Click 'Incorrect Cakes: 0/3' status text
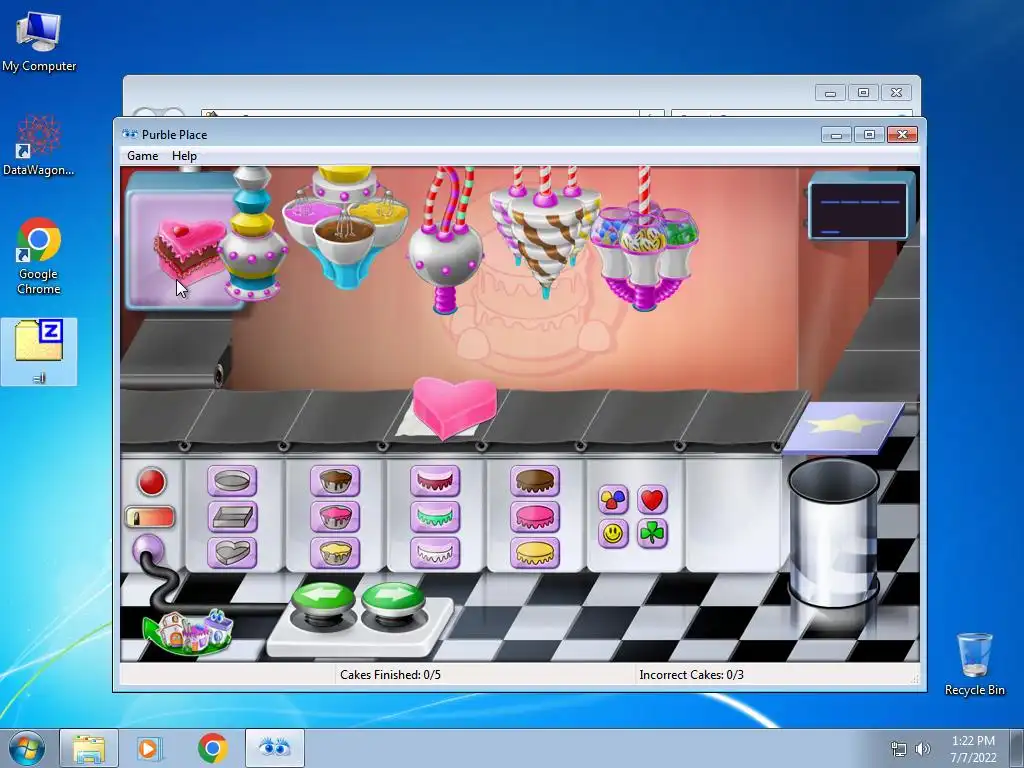This screenshot has width=1024, height=768. [x=691, y=675]
